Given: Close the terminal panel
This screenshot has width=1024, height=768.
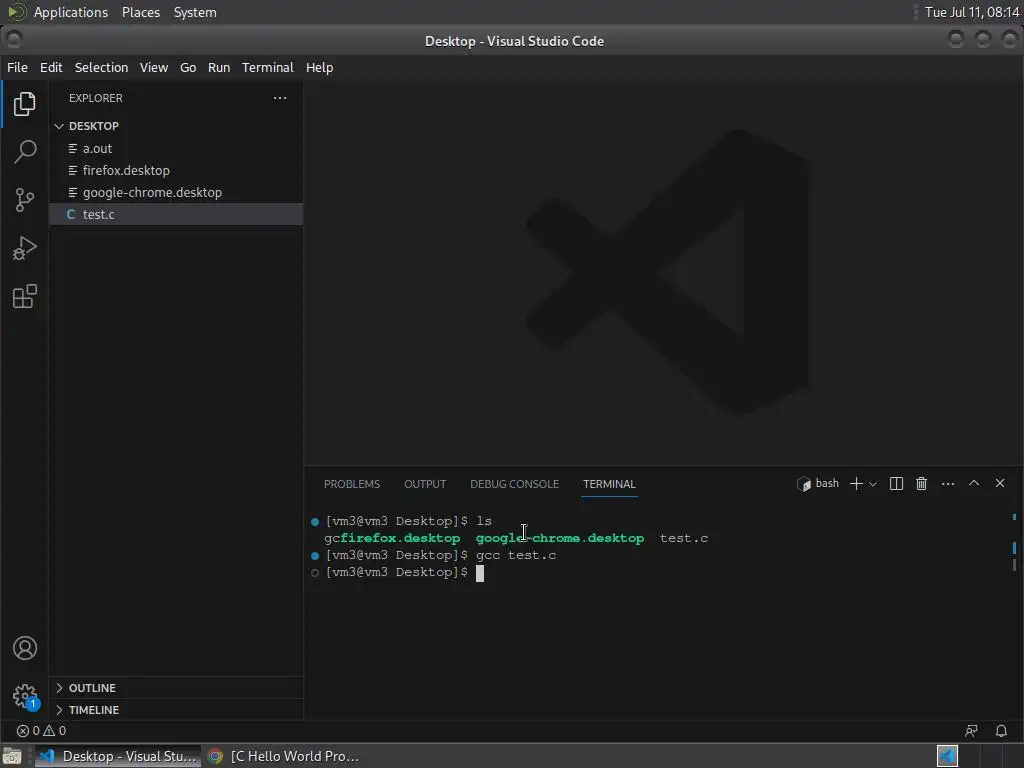Looking at the screenshot, I should pos(1000,483).
